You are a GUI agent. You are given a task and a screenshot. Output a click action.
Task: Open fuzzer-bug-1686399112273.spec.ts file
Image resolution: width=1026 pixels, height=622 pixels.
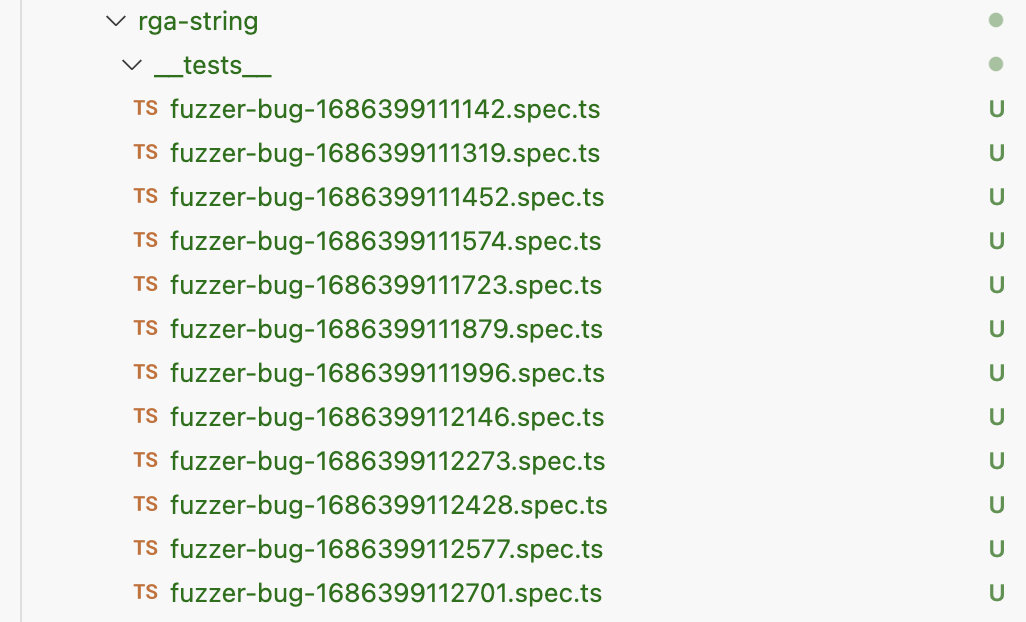[x=387, y=461]
